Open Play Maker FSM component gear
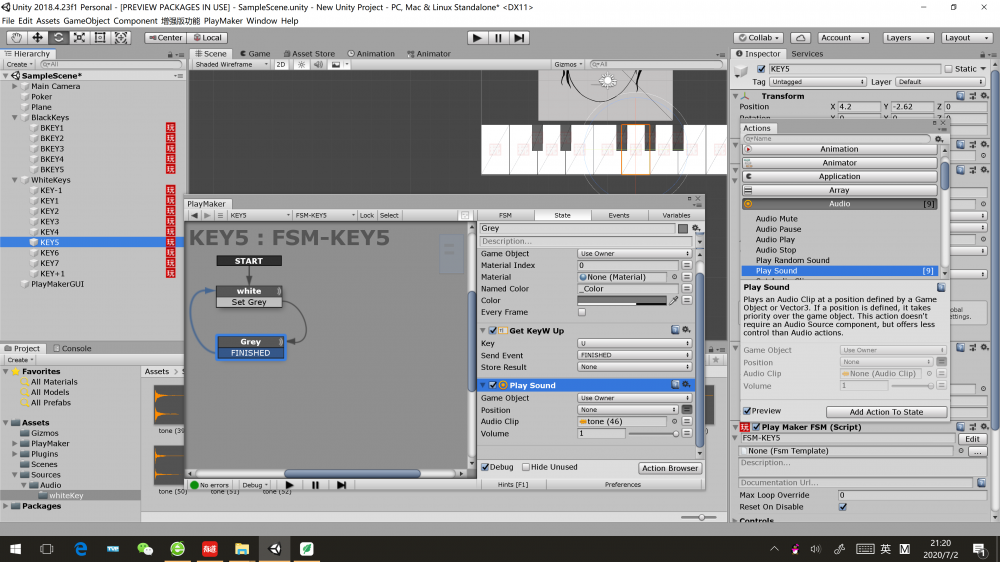Viewport: 1000px width, 562px height. point(983,427)
